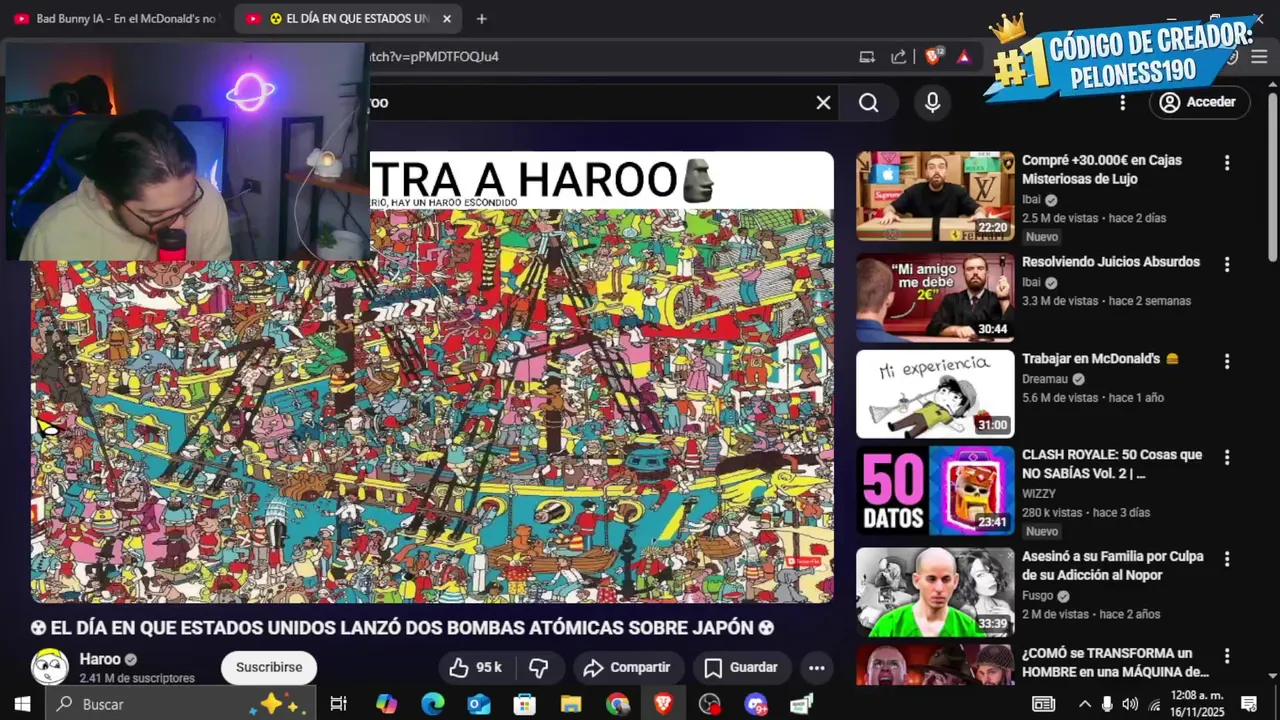This screenshot has height=720, width=1280.
Task: Open Asesinó a su Familia video thumbnail
Action: pyautogui.click(x=935, y=592)
